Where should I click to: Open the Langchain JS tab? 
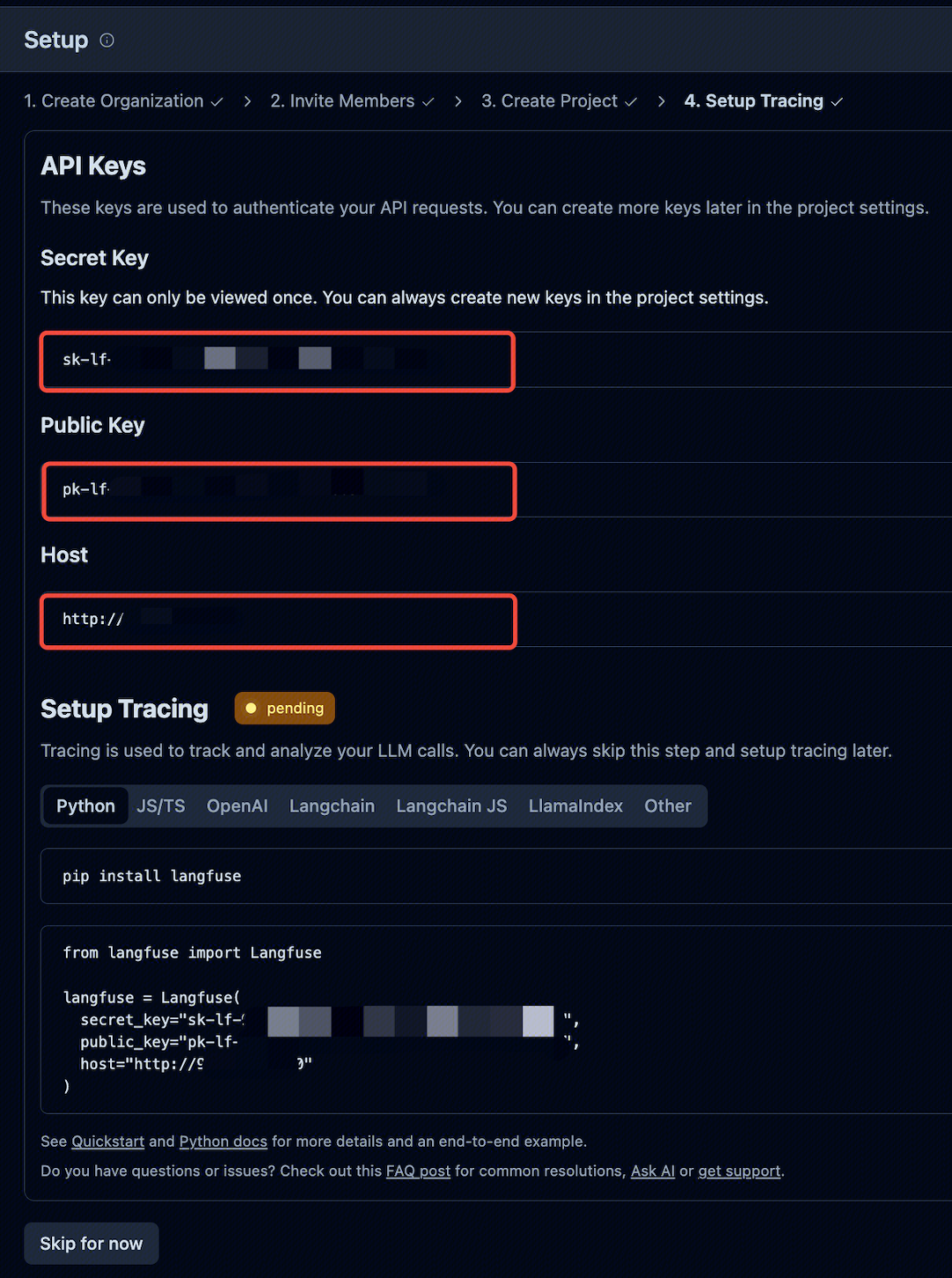click(451, 806)
